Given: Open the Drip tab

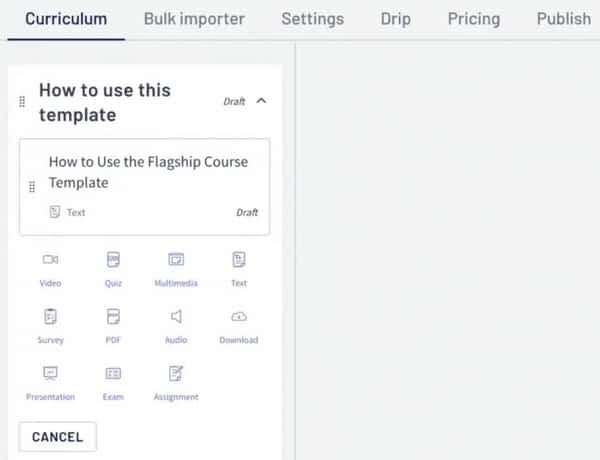Looking at the screenshot, I should pos(396,19).
